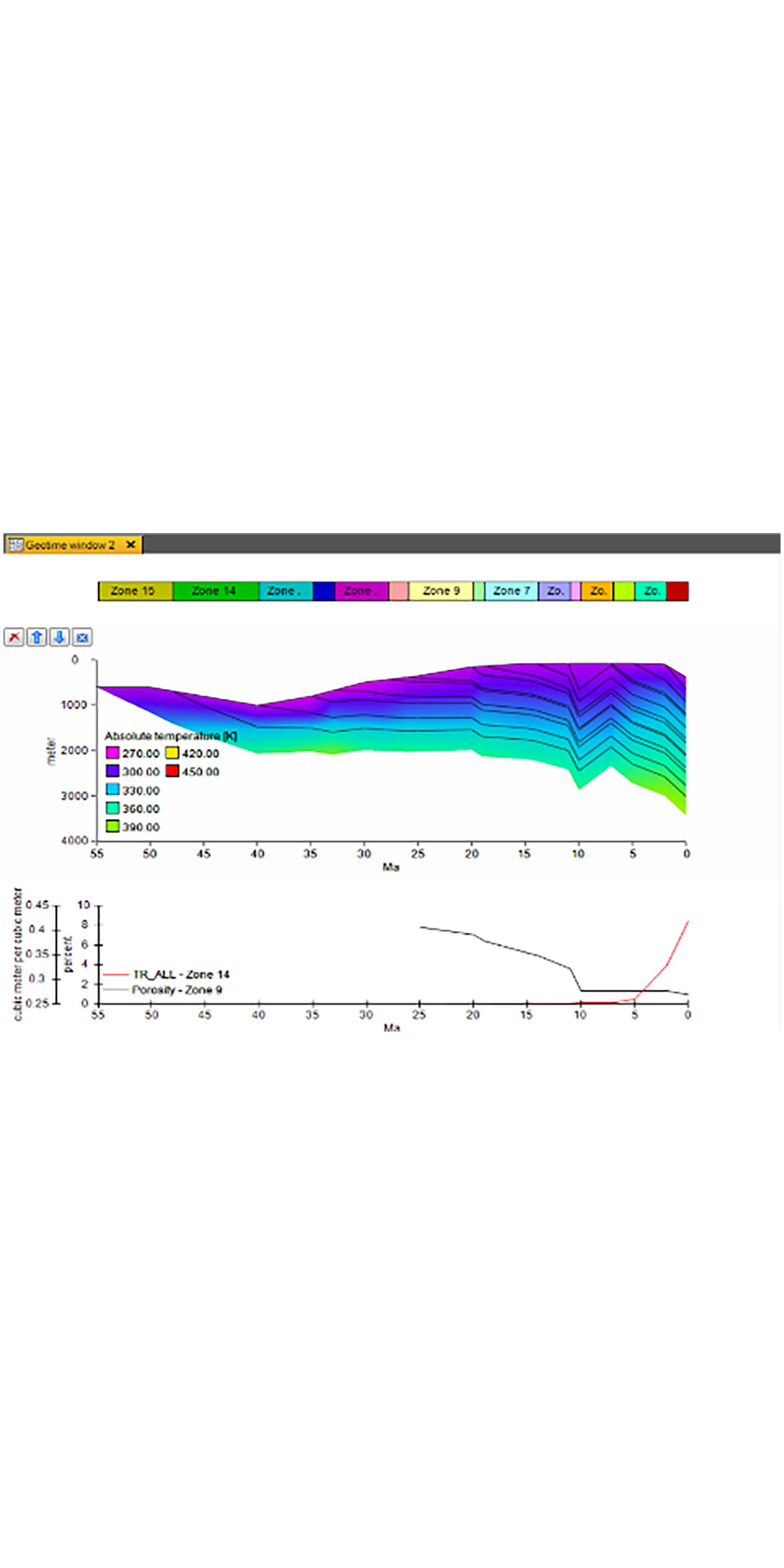Click the red delete track icon

14,637
